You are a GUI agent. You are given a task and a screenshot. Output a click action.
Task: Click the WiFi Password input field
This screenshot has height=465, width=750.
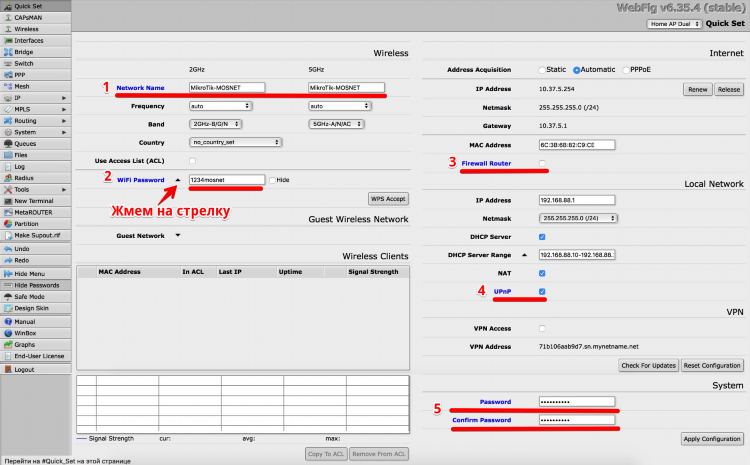click(227, 180)
